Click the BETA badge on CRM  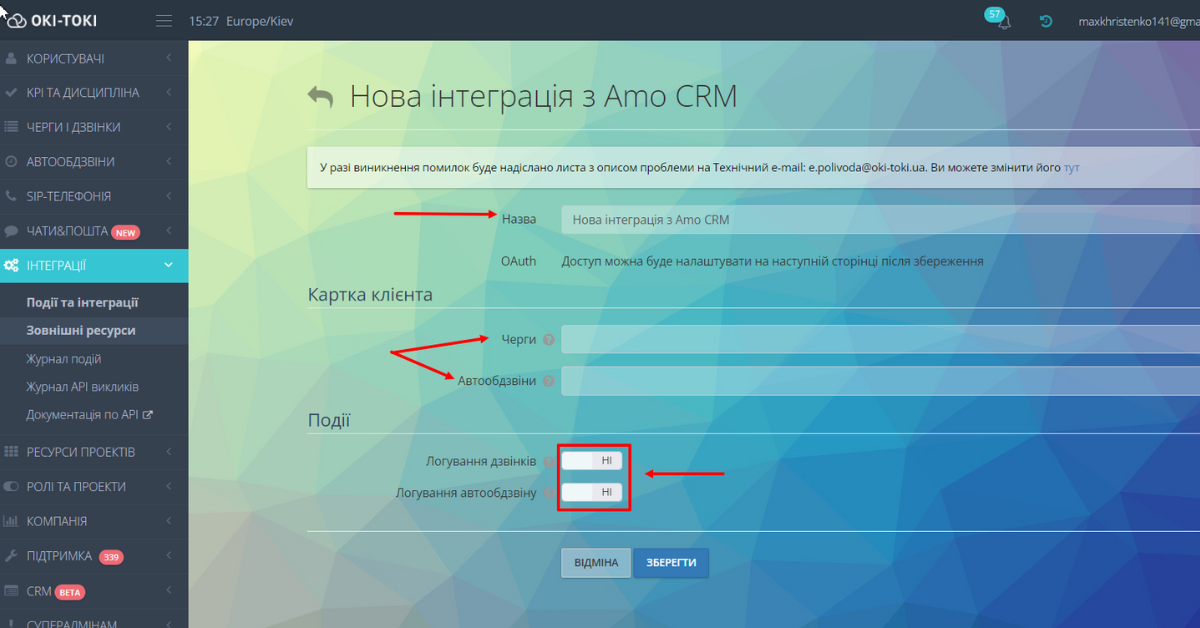70,592
